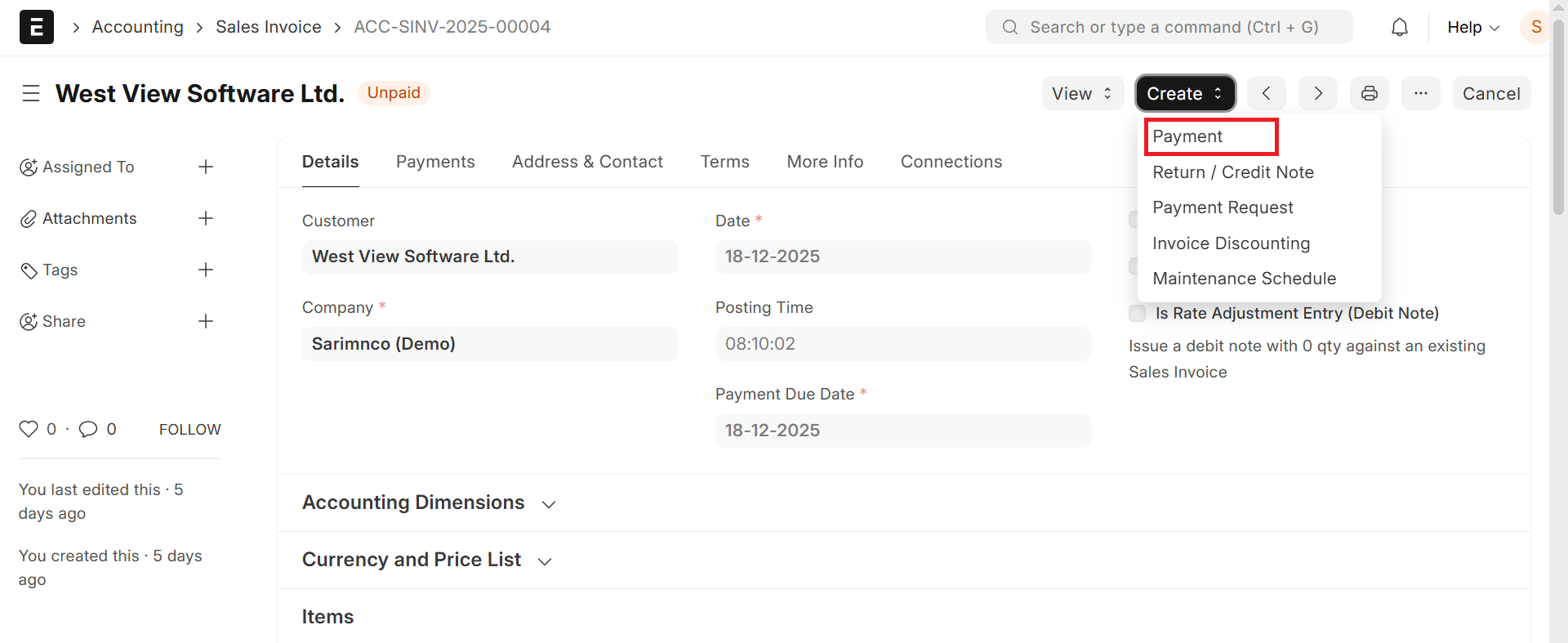Like the invoice with the heart icon
Screen dimensions: 1568x643
click(x=28, y=428)
